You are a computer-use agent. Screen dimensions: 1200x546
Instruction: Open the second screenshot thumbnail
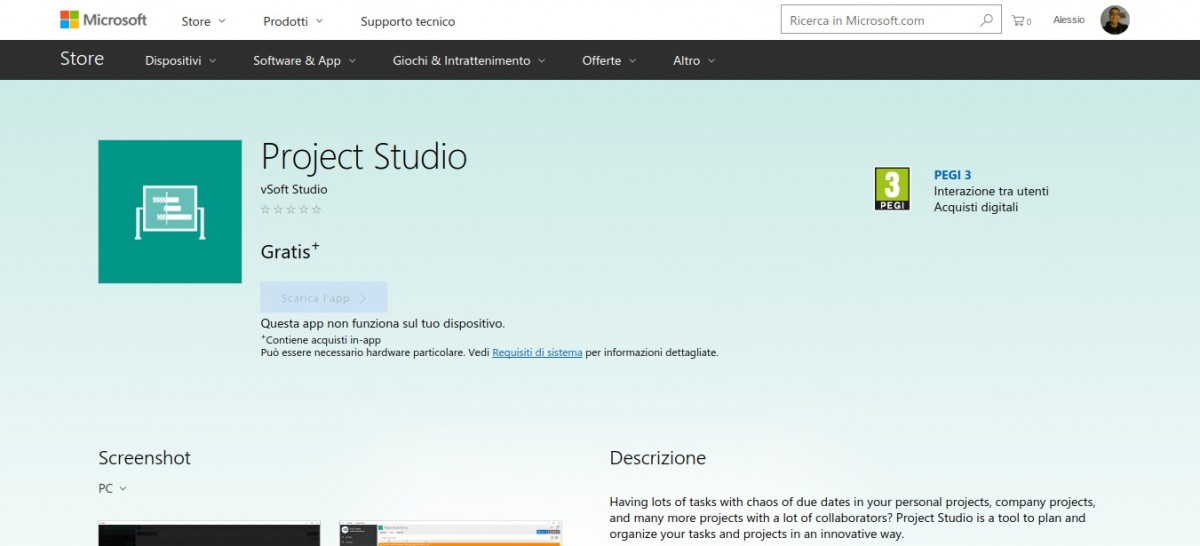pyautogui.click(x=450, y=533)
